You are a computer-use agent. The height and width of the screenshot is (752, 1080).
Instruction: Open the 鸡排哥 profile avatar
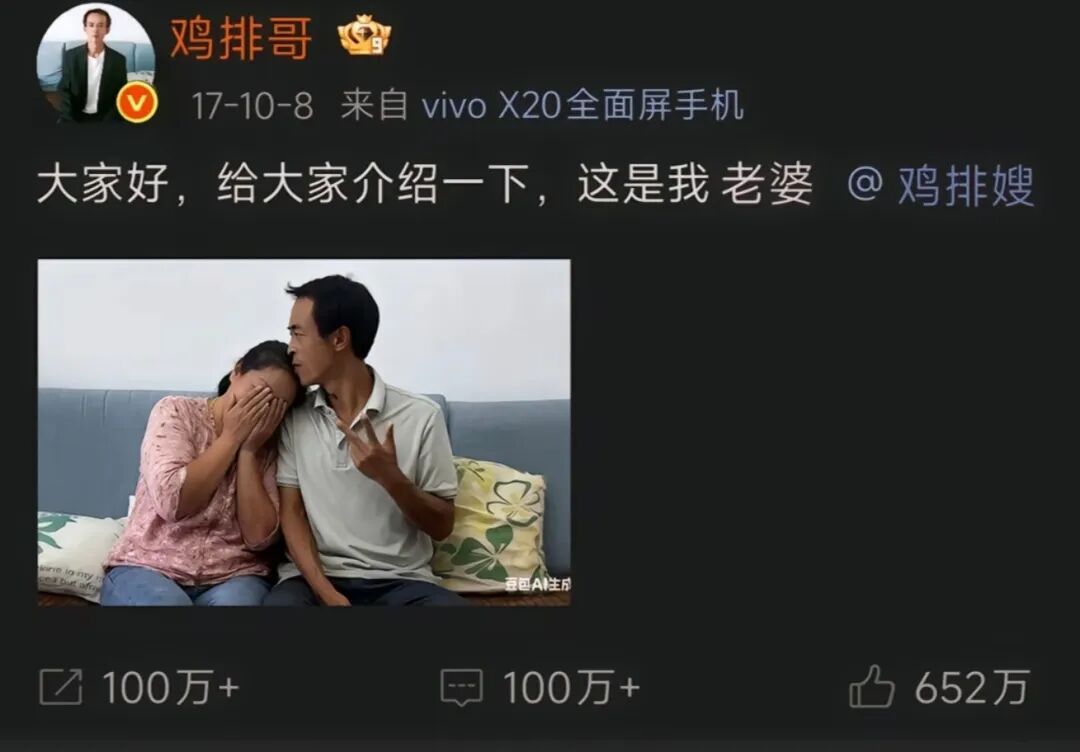click(x=96, y=63)
